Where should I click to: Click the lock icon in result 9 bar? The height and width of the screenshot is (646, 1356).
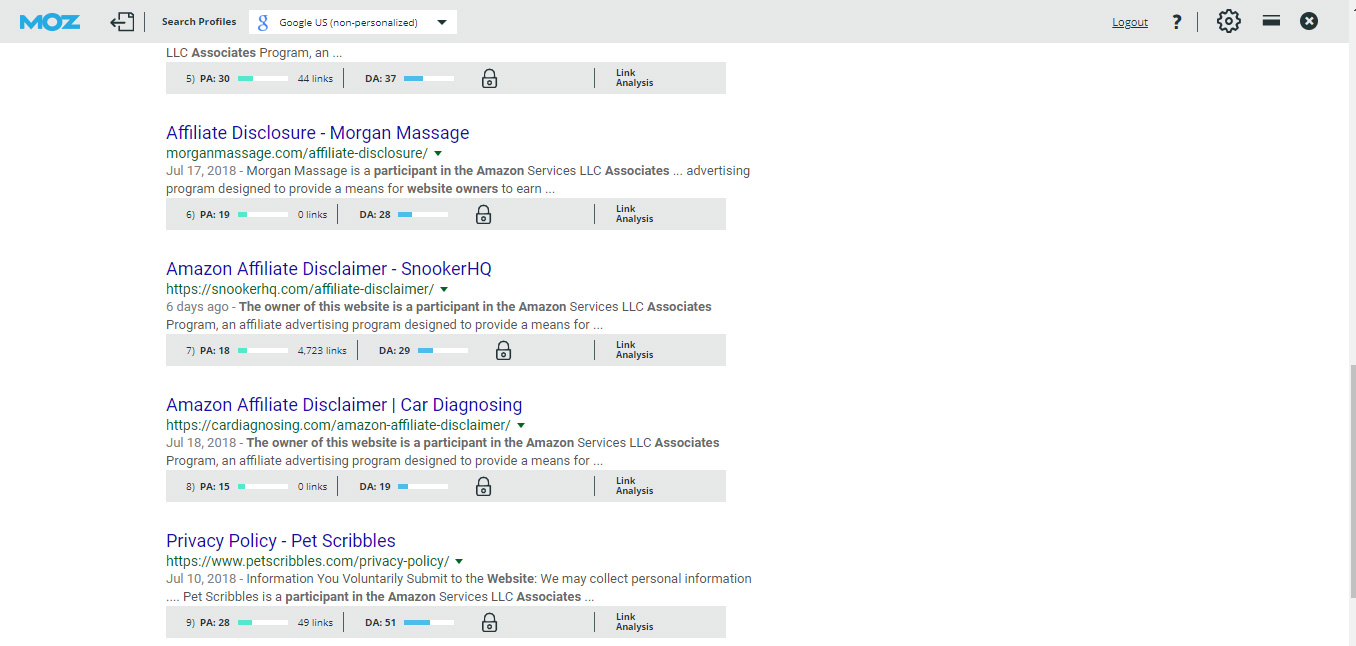click(489, 622)
